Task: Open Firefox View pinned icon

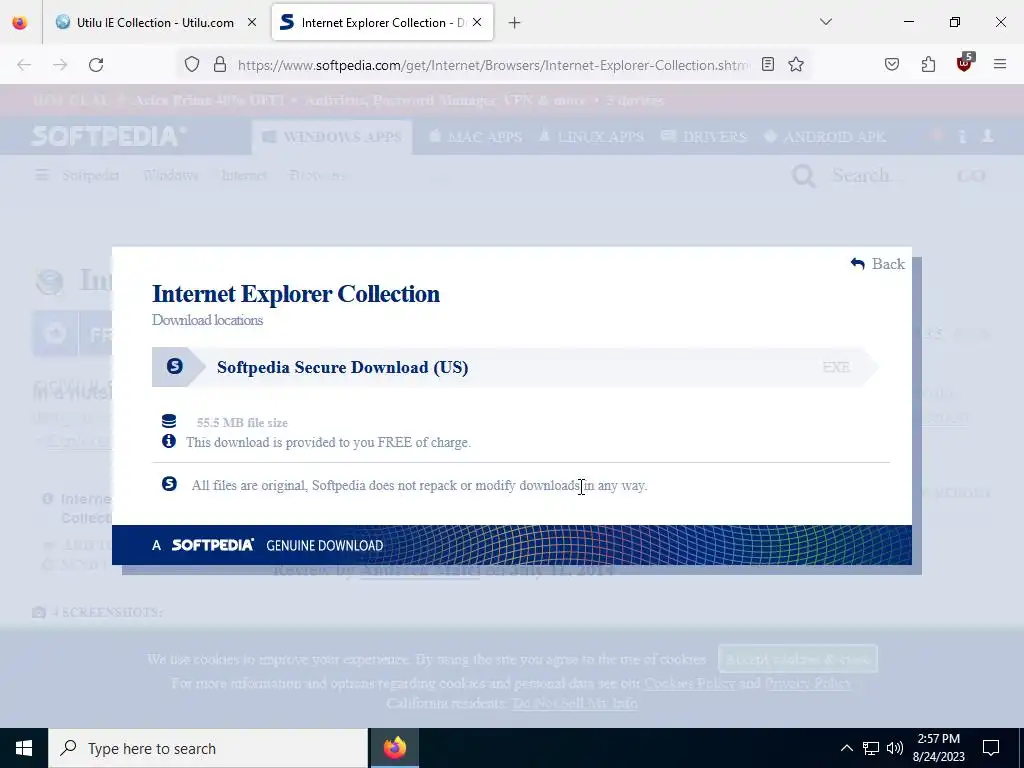Action: pyautogui.click(x=20, y=22)
